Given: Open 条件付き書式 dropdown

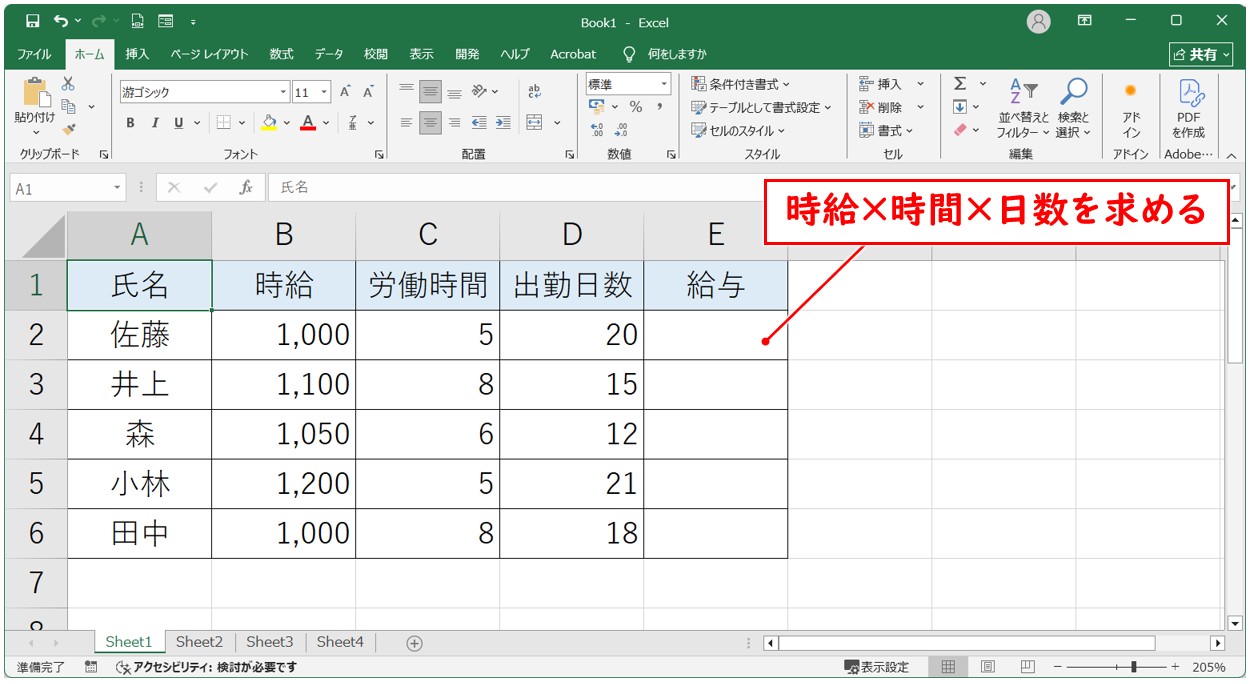Looking at the screenshot, I should point(740,84).
